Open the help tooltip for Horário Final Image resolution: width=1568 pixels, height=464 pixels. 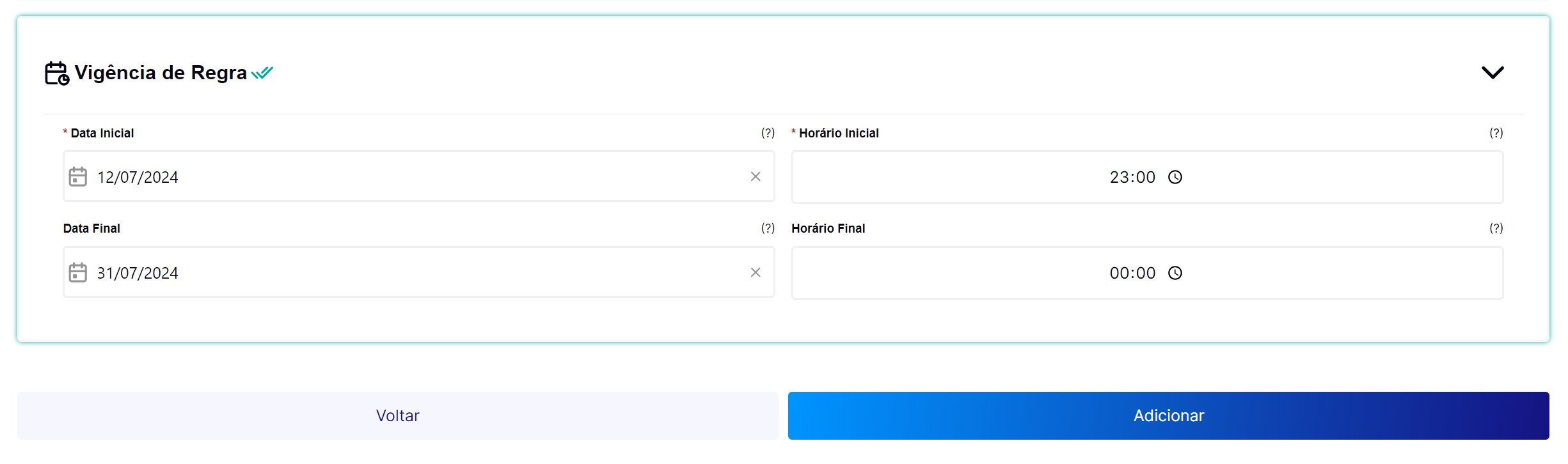[x=1496, y=228]
